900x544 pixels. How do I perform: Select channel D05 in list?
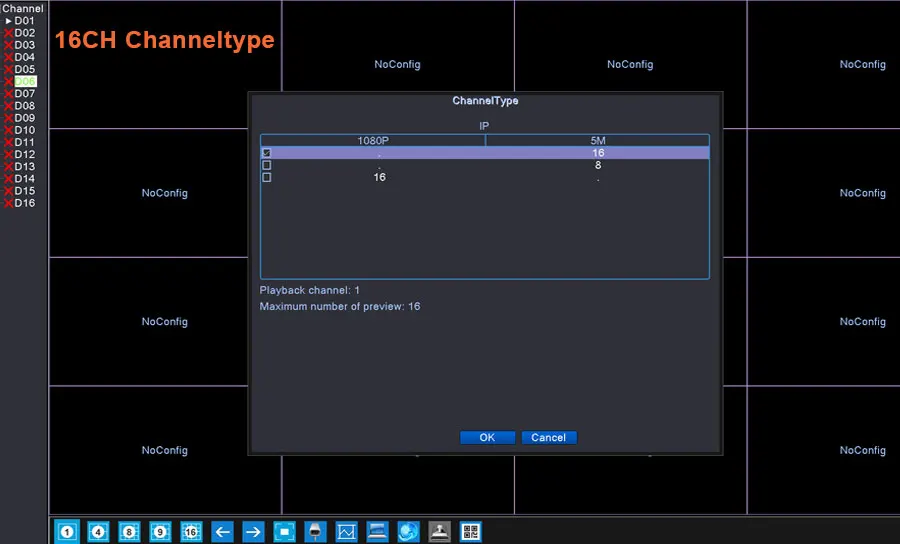[24, 69]
